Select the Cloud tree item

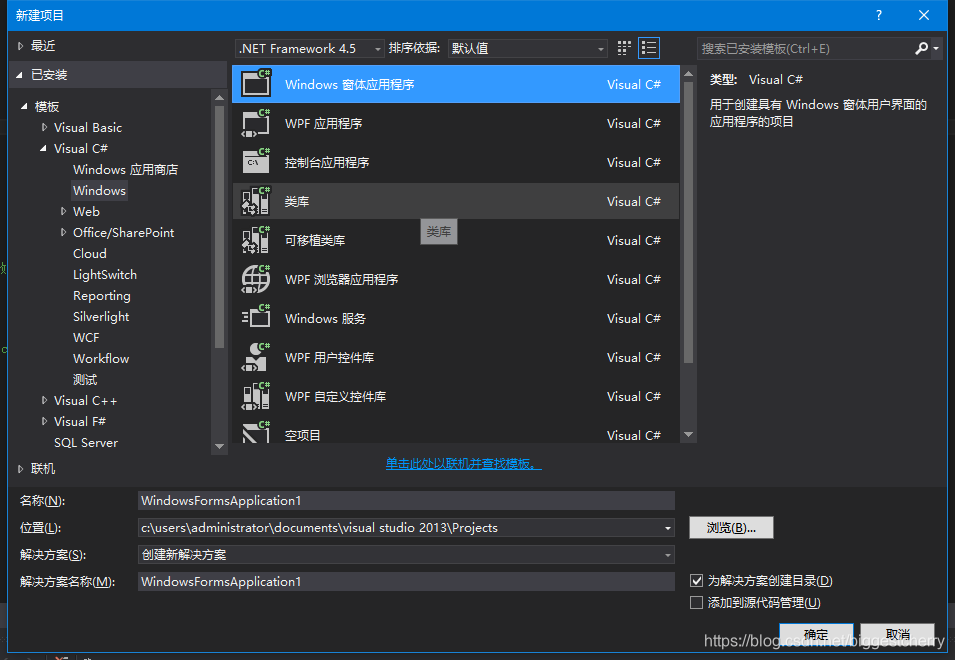point(90,253)
